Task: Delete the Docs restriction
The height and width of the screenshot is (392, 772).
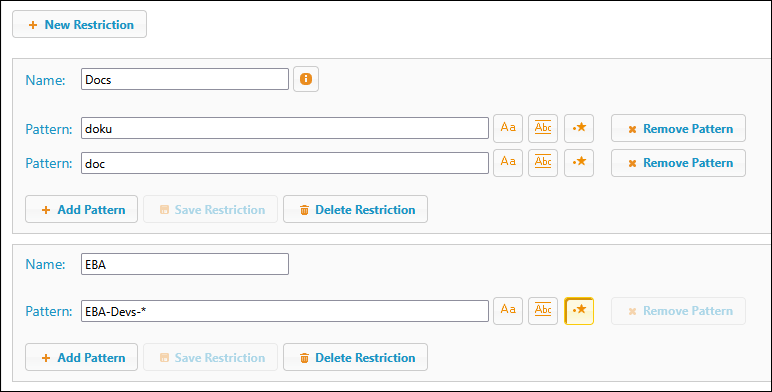Action: (355, 209)
